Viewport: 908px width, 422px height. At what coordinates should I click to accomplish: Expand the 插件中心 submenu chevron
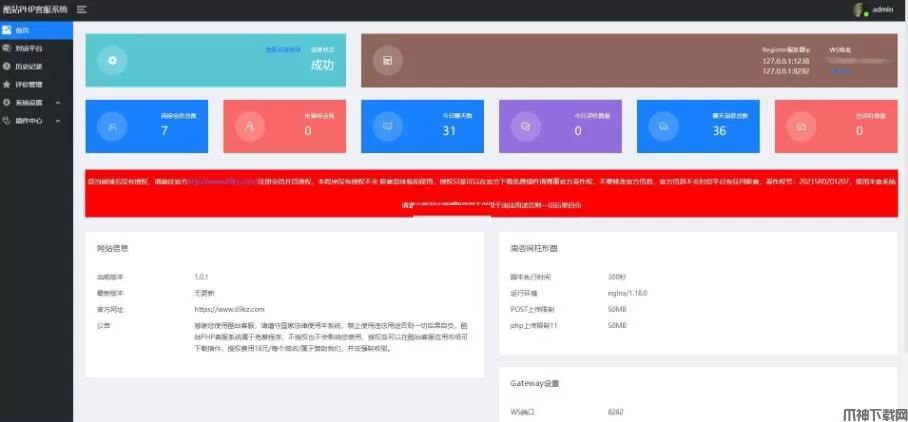(58, 122)
